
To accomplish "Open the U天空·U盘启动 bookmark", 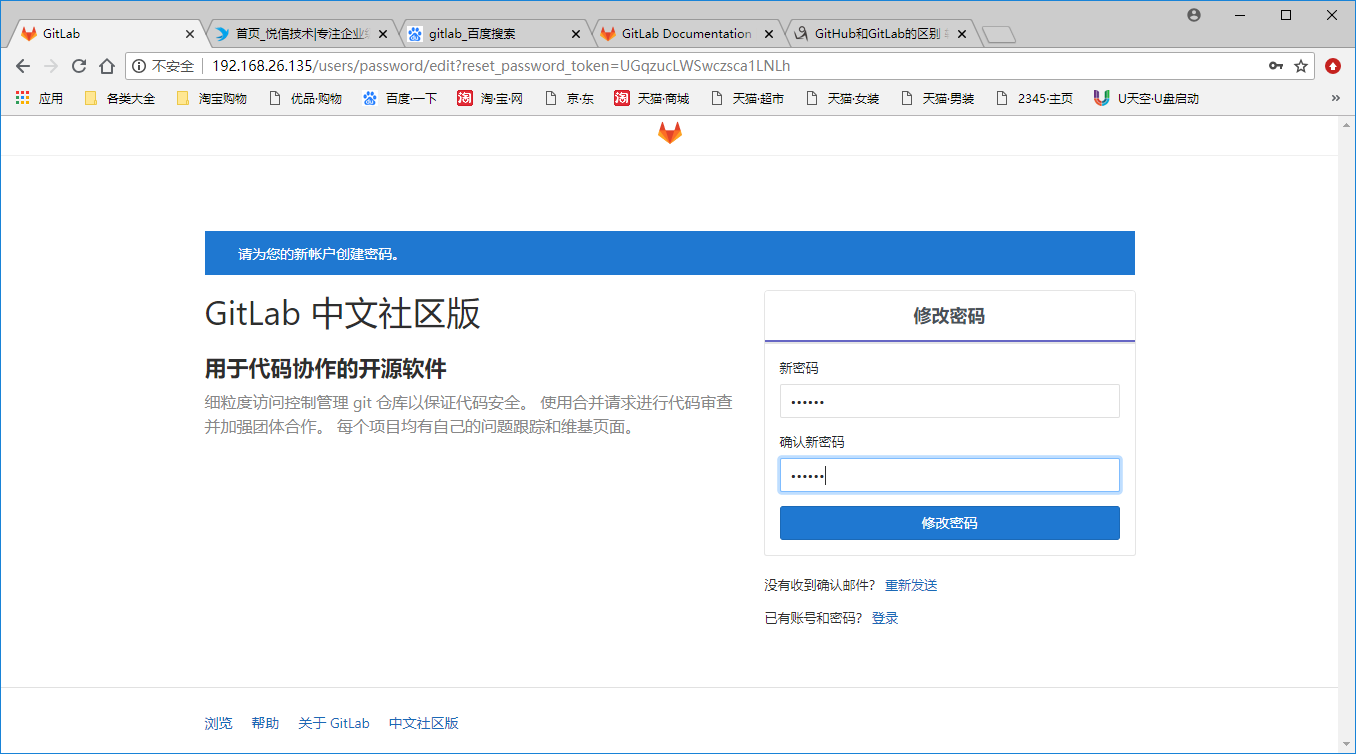I will pos(1146,98).
